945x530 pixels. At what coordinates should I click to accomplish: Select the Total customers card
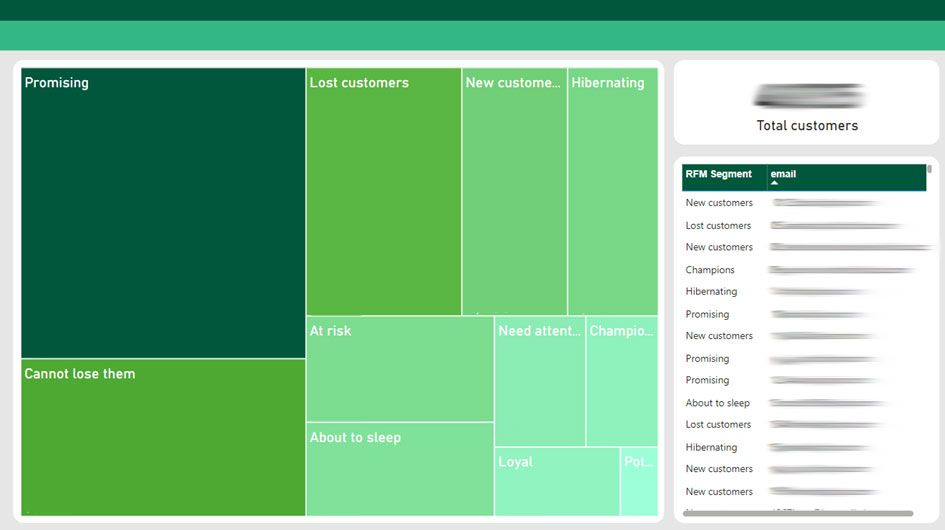pyautogui.click(x=806, y=103)
